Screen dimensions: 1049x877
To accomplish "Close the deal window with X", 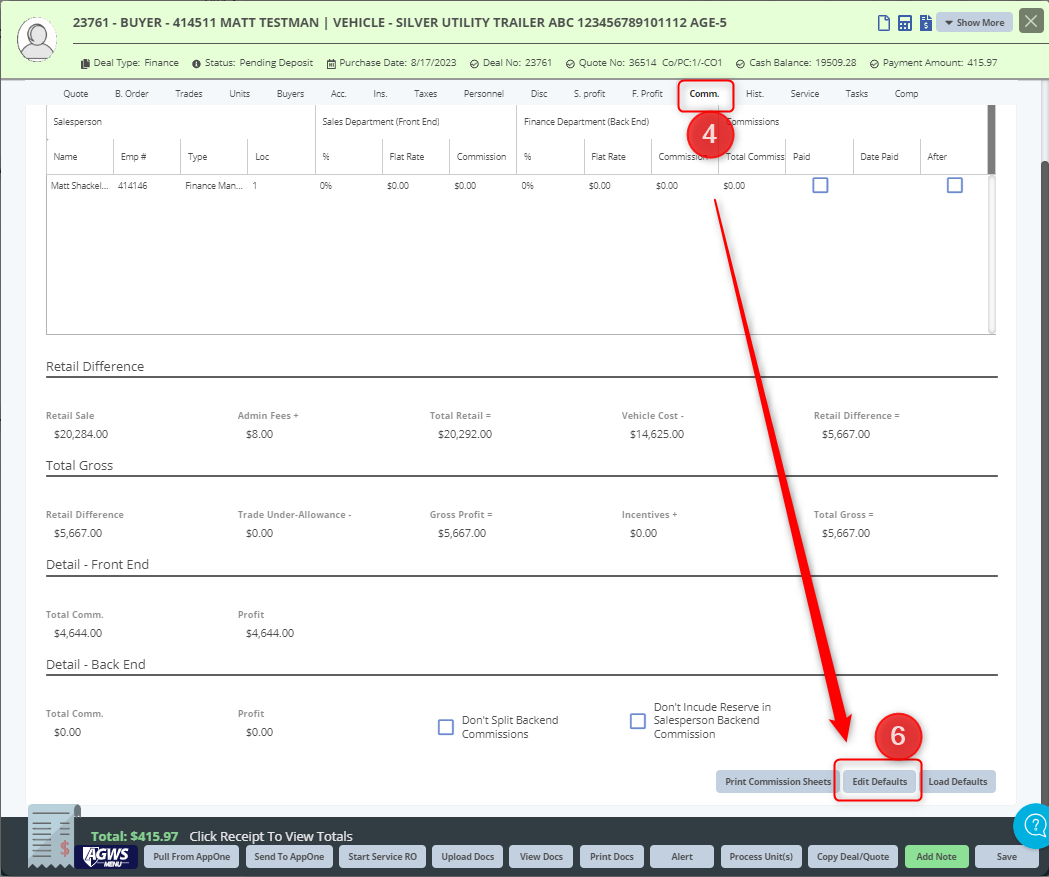I will click(x=1031, y=21).
